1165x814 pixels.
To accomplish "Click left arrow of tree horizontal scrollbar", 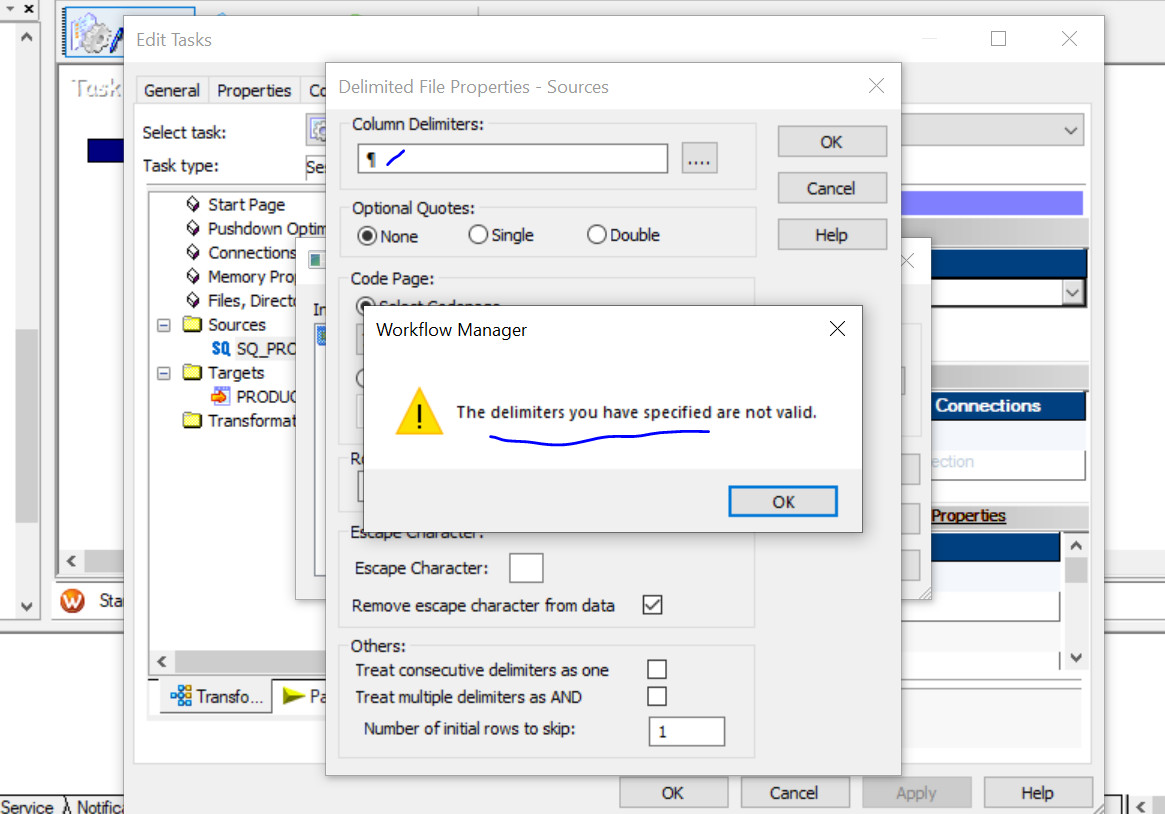I will [x=162, y=660].
